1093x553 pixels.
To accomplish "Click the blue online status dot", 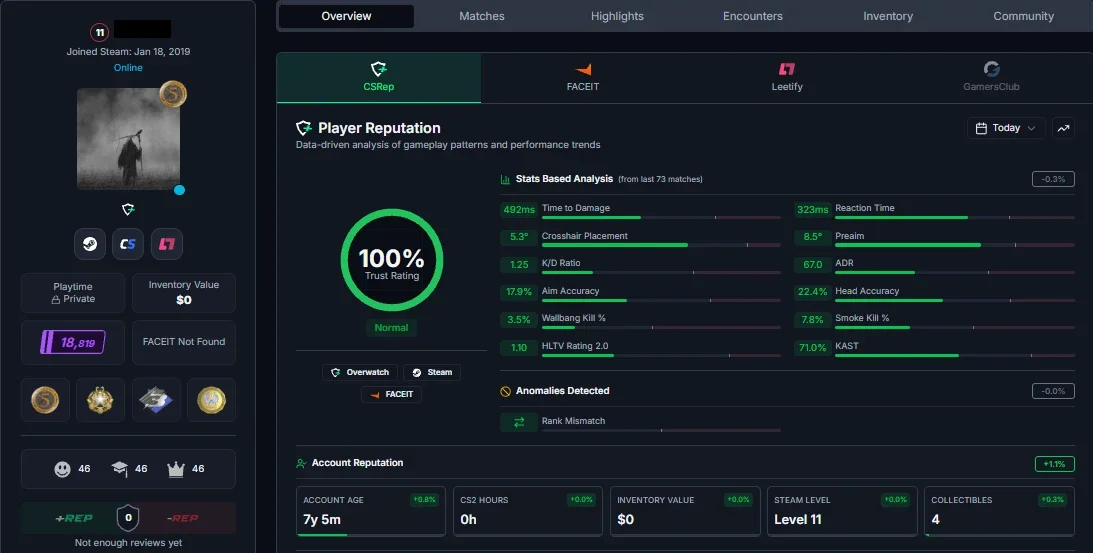I will click(x=179, y=190).
